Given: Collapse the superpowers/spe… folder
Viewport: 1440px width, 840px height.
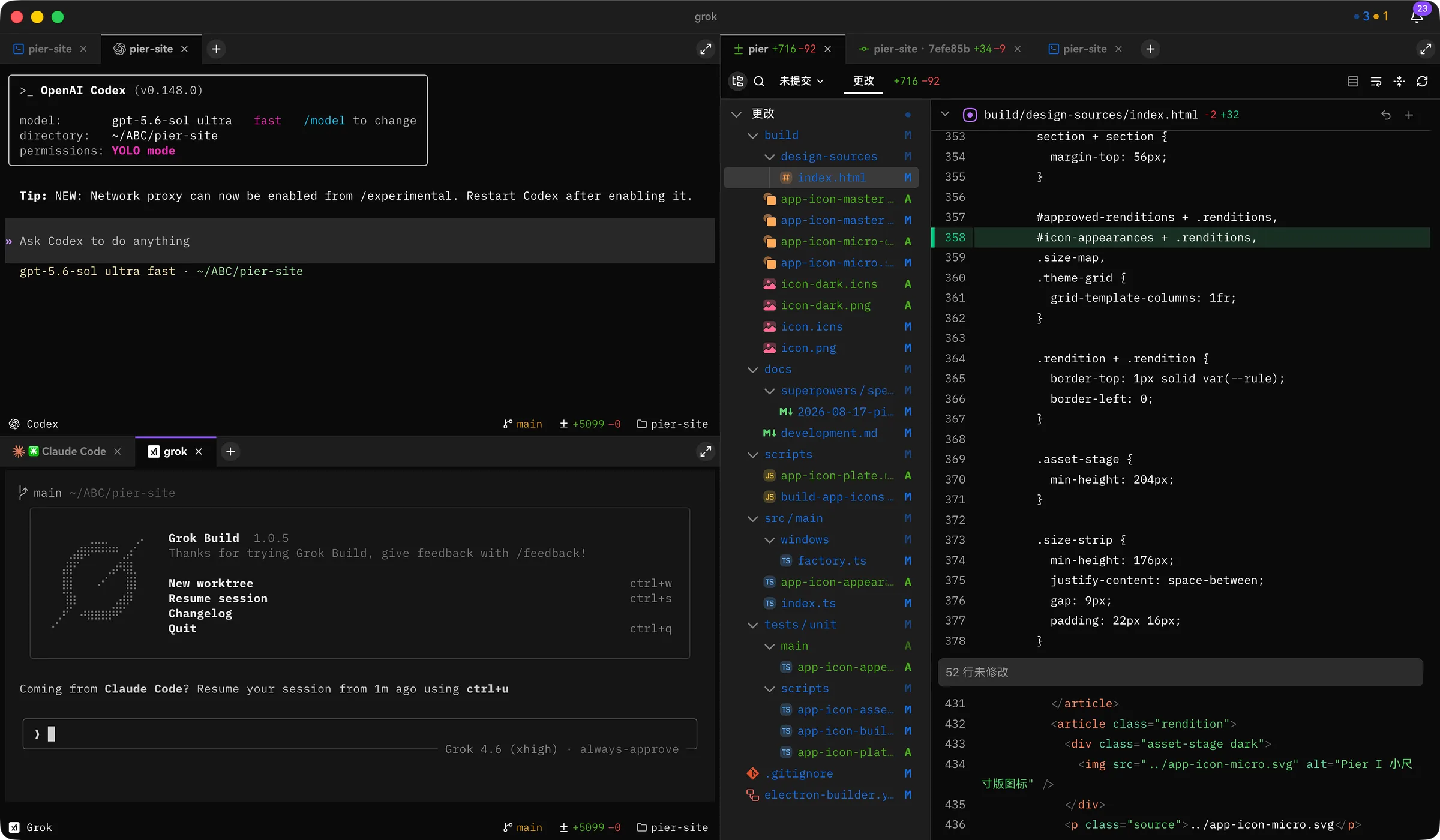Looking at the screenshot, I should [x=769, y=391].
